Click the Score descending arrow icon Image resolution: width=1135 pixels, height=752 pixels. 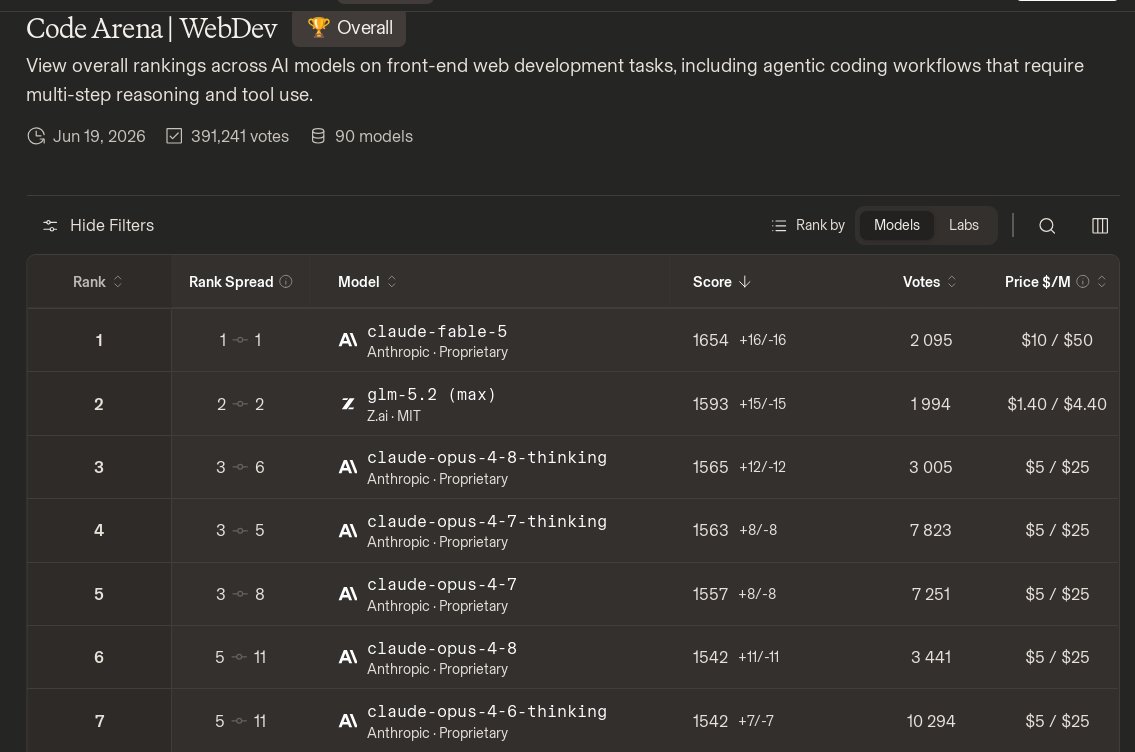pos(745,282)
